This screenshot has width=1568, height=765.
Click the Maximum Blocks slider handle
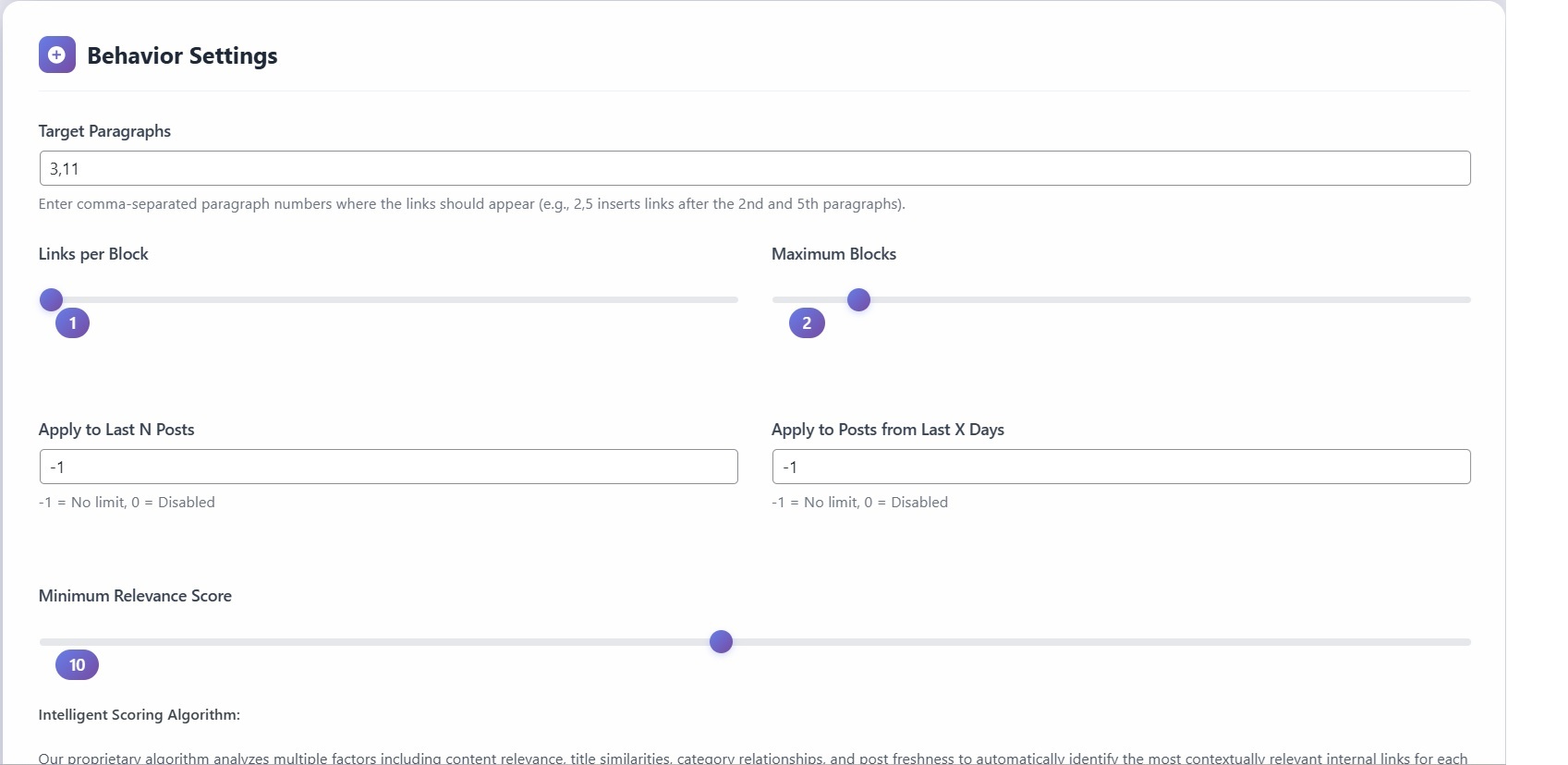[x=858, y=299]
